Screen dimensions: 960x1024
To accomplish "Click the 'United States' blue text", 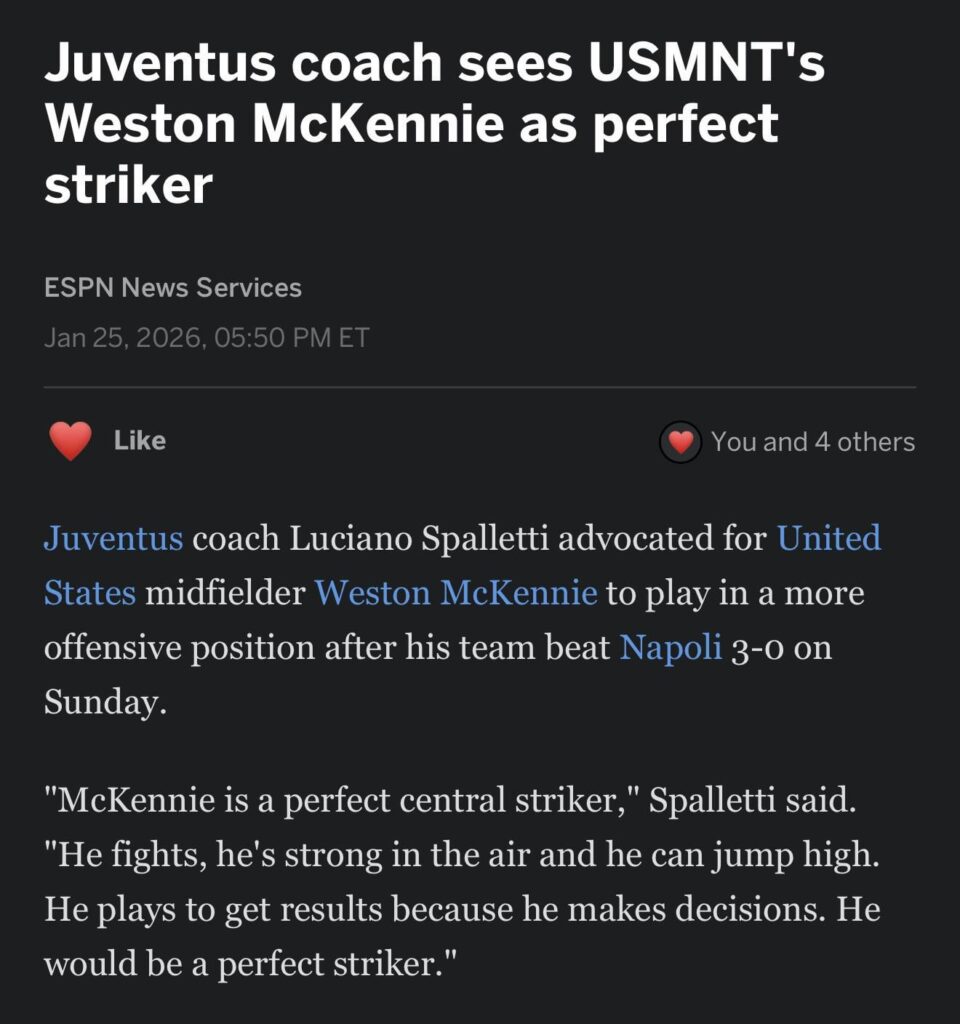I will (826, 538).
